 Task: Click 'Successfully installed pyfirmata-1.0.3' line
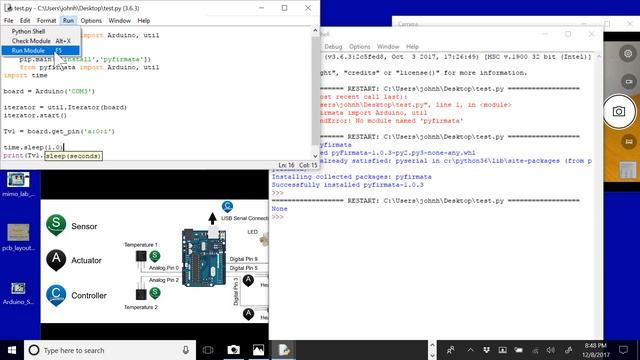(348, 185)
